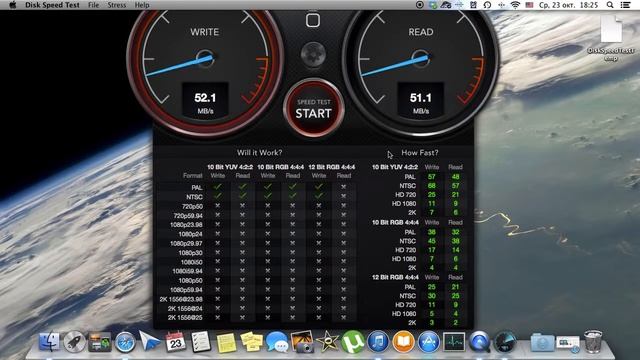Image resolution: width=640 pixels, height=360 pixels.
Task: Click the "How Fast?" heading
Action: click(420, 153)
